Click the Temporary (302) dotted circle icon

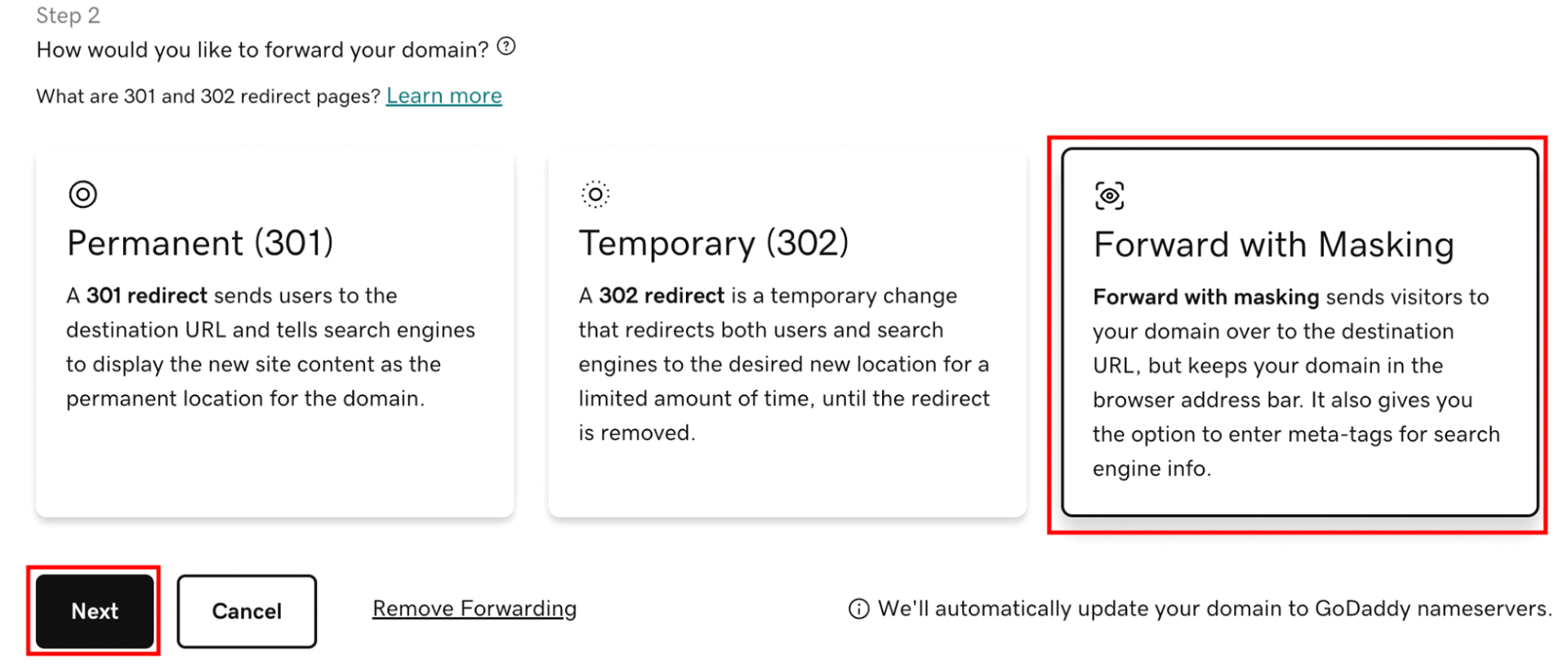(595, 194)
